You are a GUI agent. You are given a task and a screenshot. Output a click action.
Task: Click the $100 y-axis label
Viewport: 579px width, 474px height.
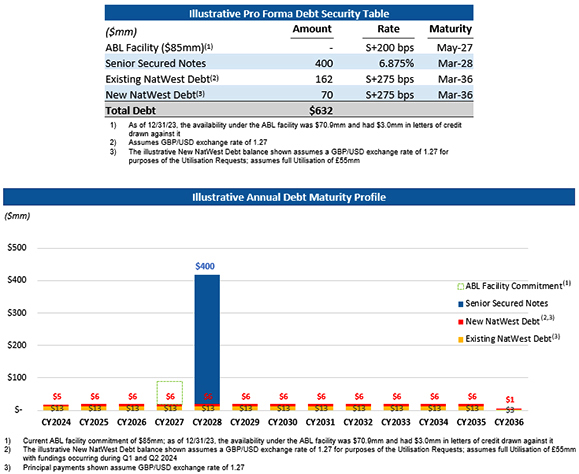(17, 378)
